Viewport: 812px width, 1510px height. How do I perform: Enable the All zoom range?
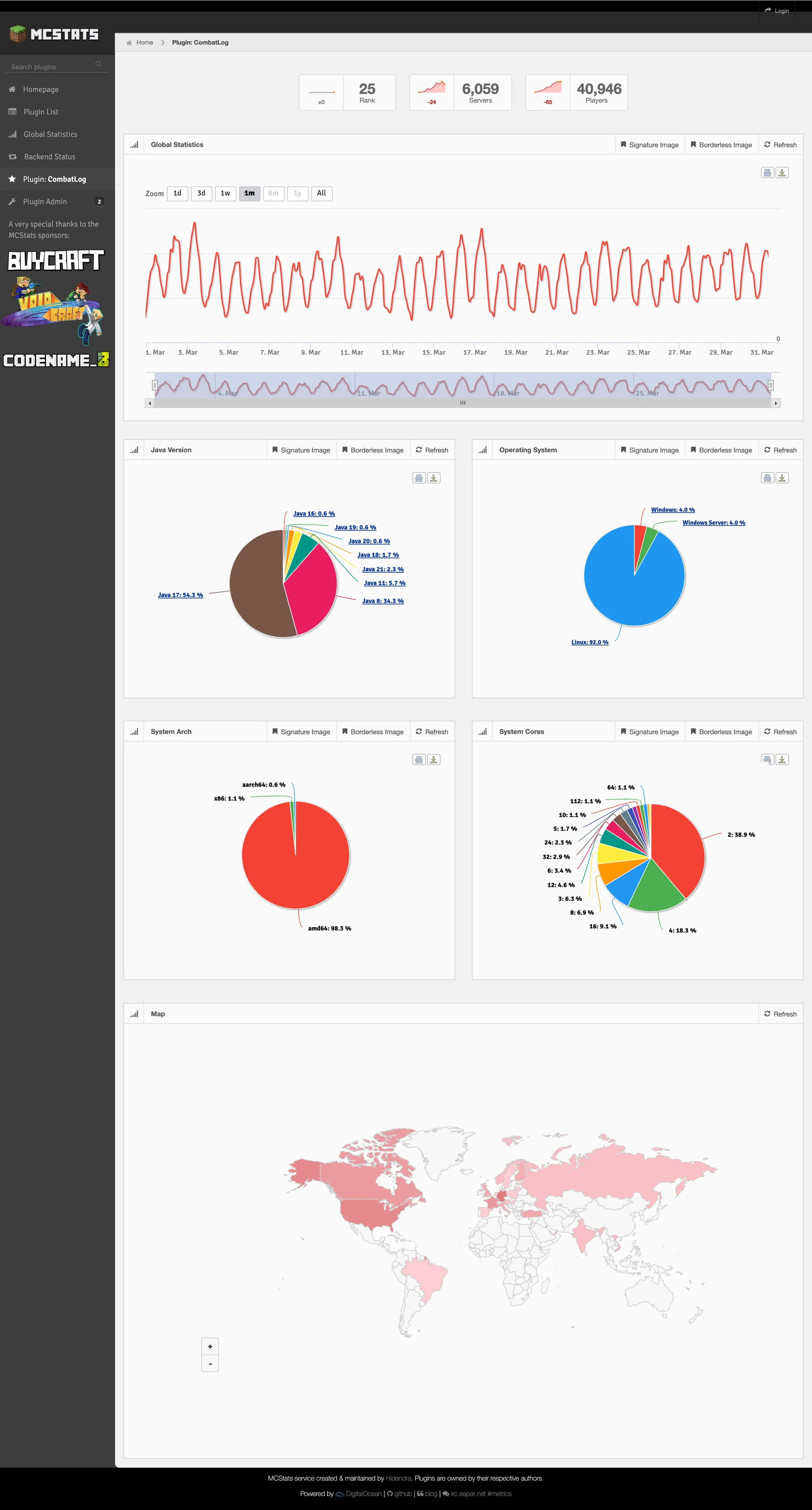coord(321,194)
